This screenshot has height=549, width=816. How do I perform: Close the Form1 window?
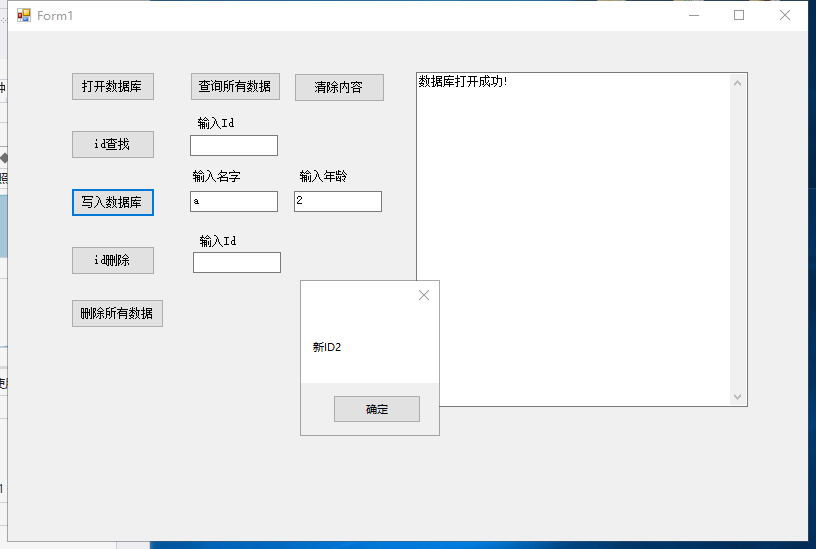click(x=785, y=15)
